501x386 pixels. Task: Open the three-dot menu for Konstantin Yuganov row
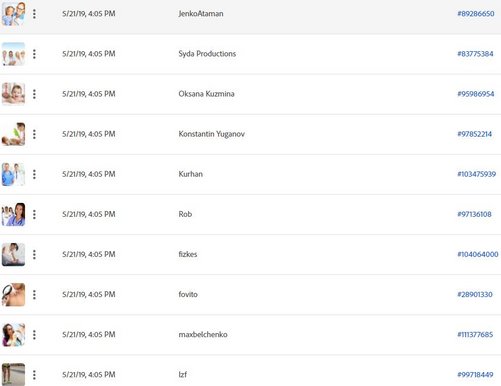point(34,134)
